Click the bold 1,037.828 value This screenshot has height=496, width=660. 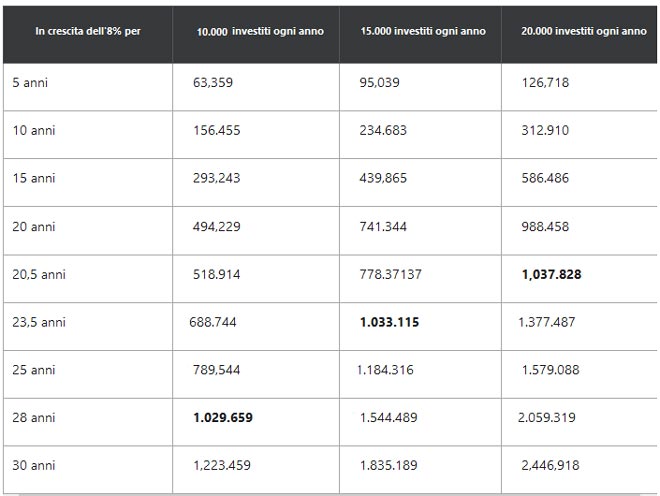pyautogui.click(x=551, y=274)
